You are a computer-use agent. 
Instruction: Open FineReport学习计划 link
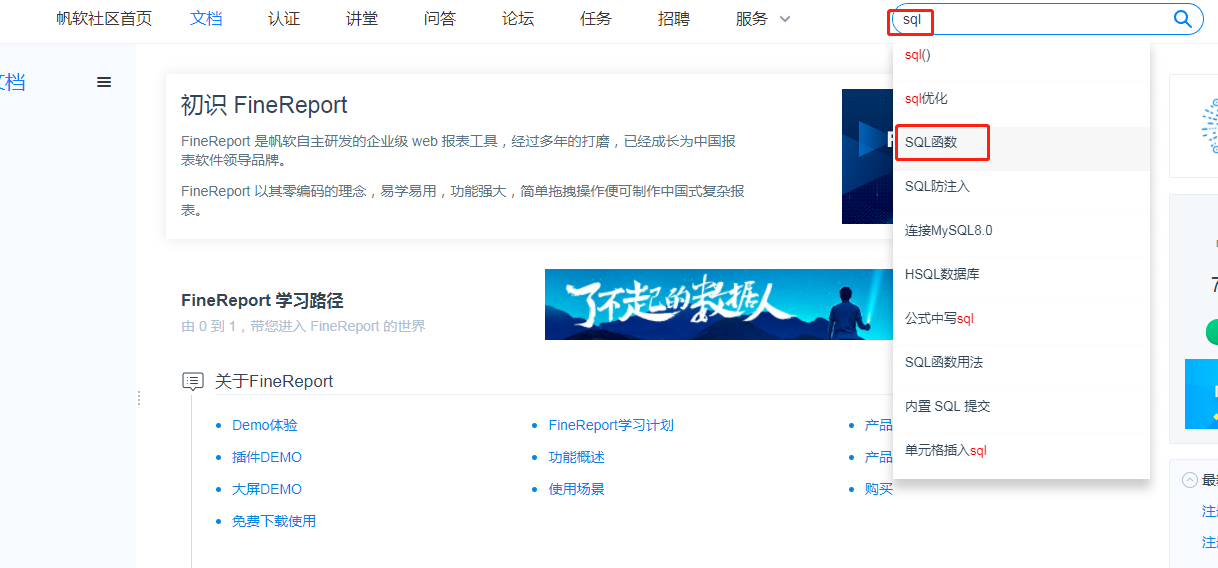click(611, 425)
